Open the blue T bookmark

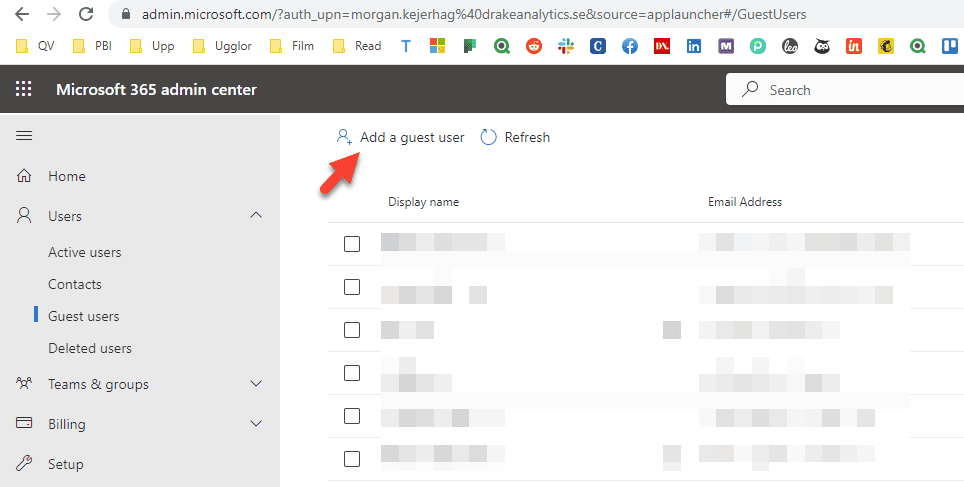pos(406,46)
